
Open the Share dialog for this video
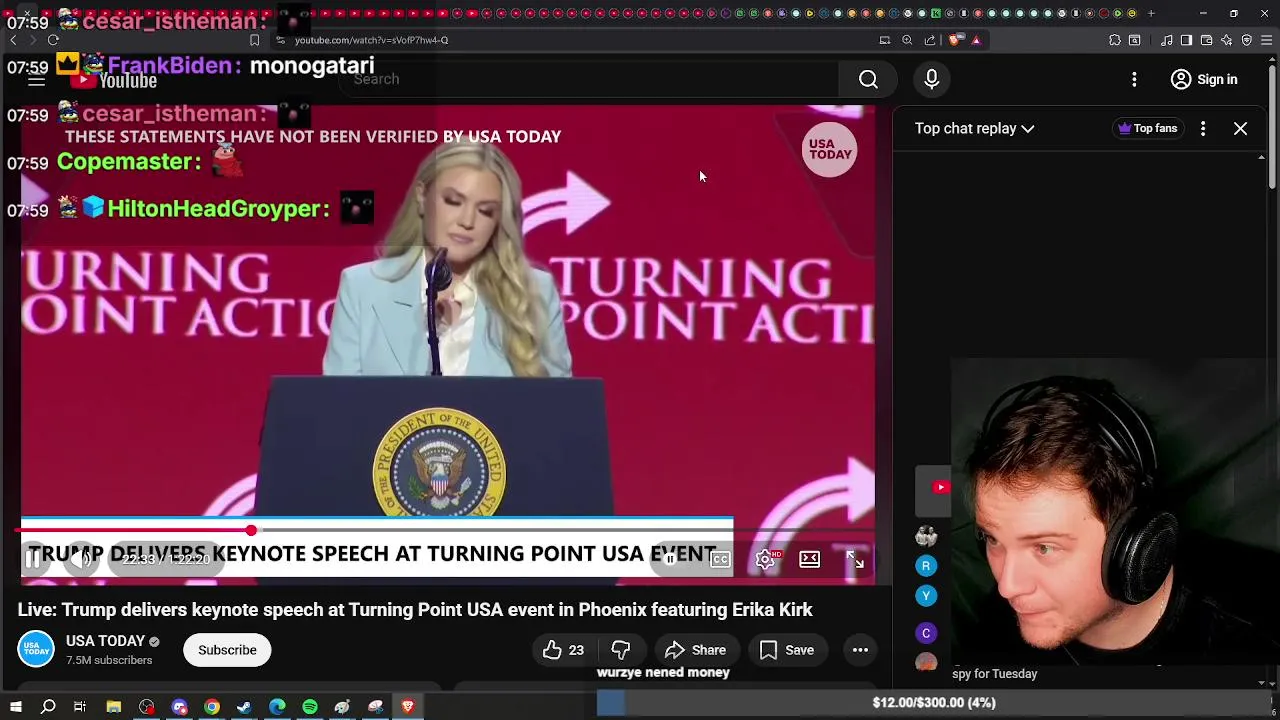click(x=696, y=650)
